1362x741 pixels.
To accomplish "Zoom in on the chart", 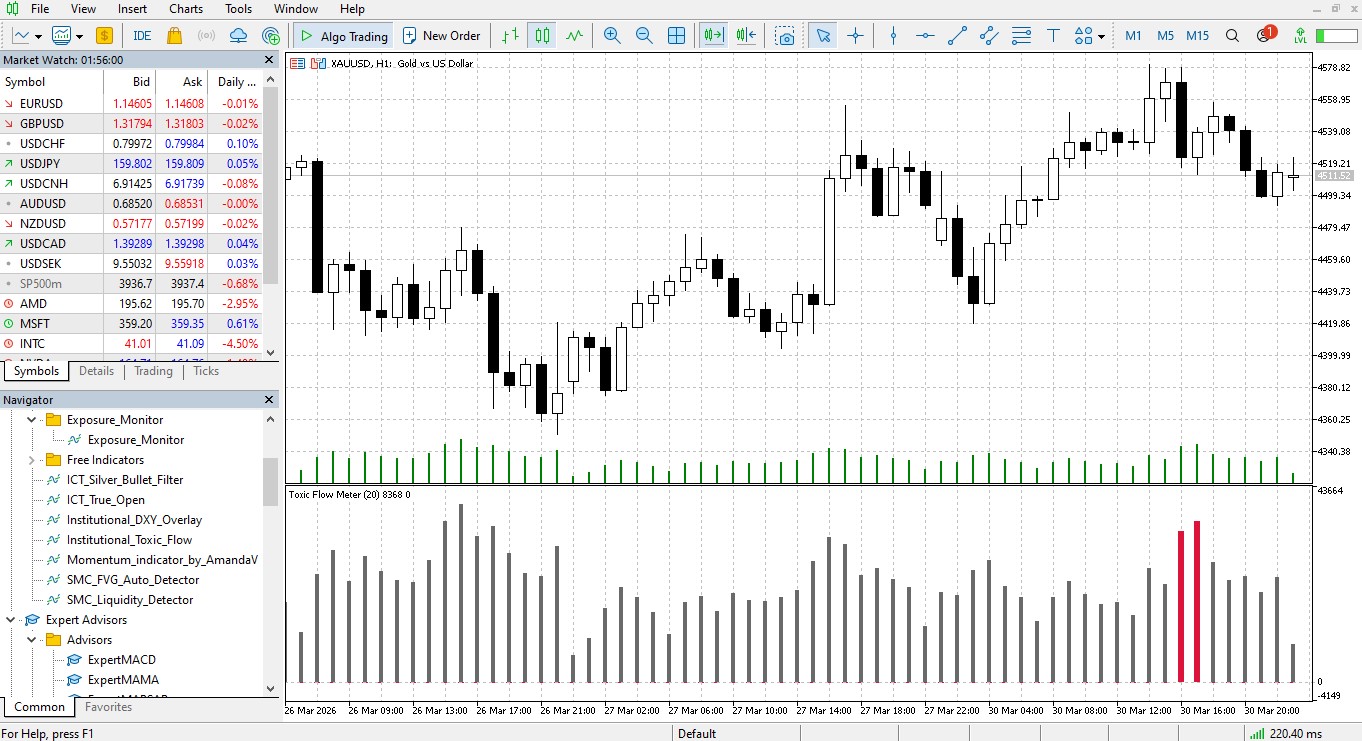I will (612, 35).
